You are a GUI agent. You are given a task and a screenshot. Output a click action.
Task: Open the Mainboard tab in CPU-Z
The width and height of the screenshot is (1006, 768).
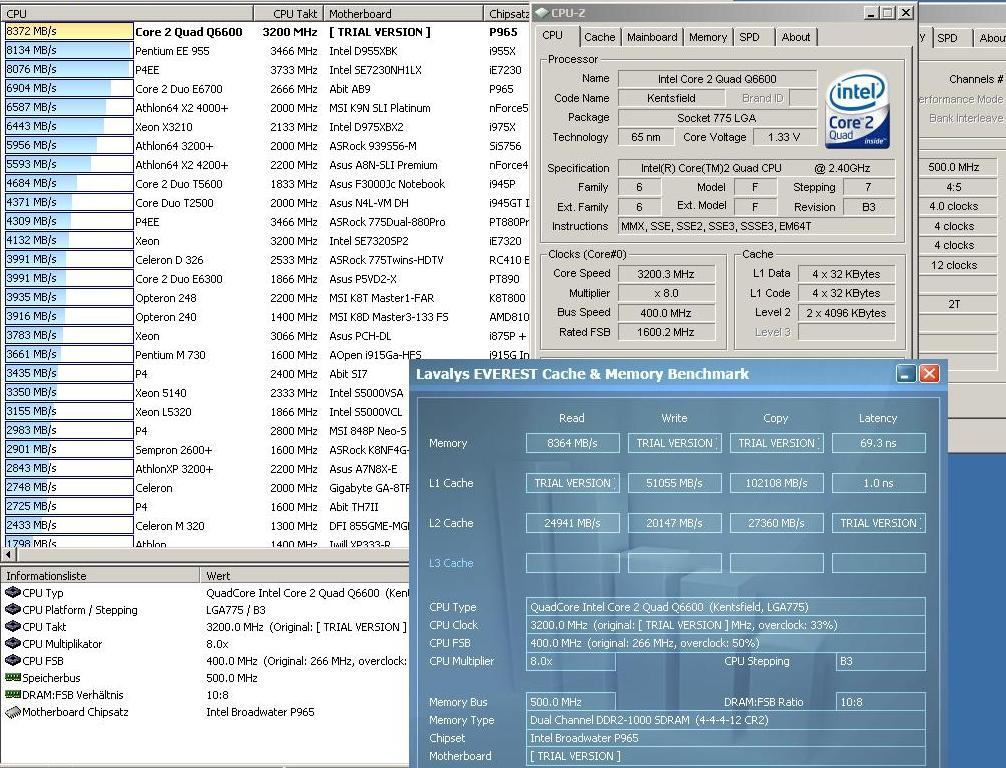point(652,37)
